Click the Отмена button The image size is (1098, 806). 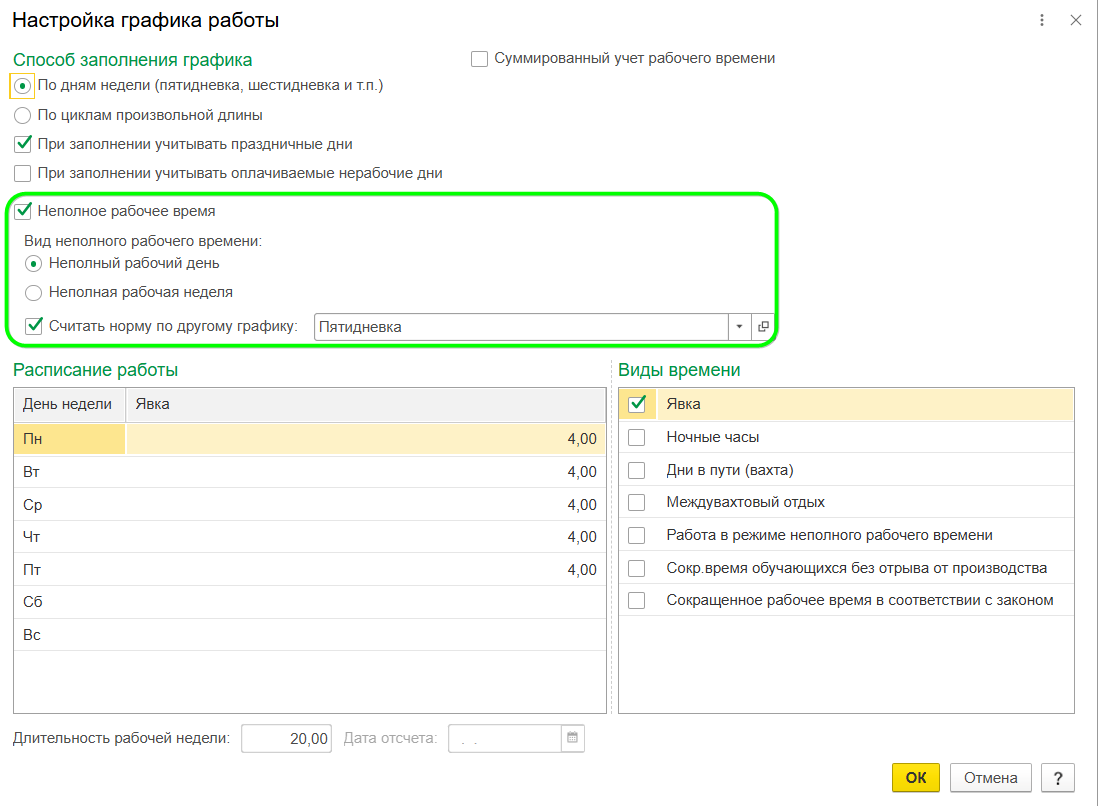pyautogui.click(x=990, y=778)
